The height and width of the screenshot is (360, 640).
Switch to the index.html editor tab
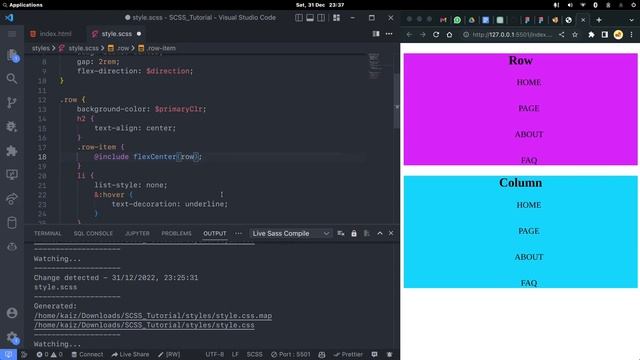[51, 34]
